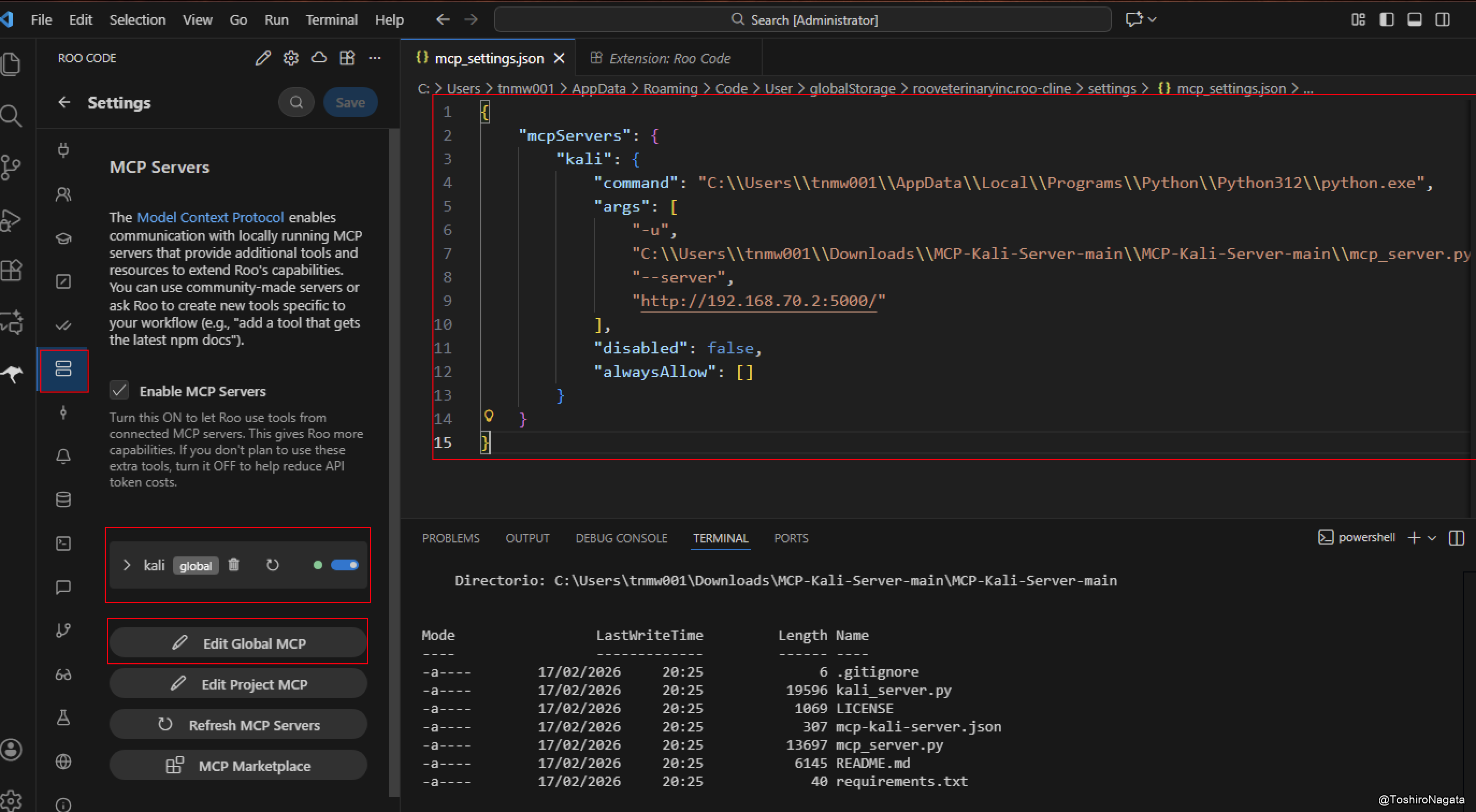This screenshot has width=1476, height=812.
Task: Open Source Control in the activity bar
Action: coord(11,168)
